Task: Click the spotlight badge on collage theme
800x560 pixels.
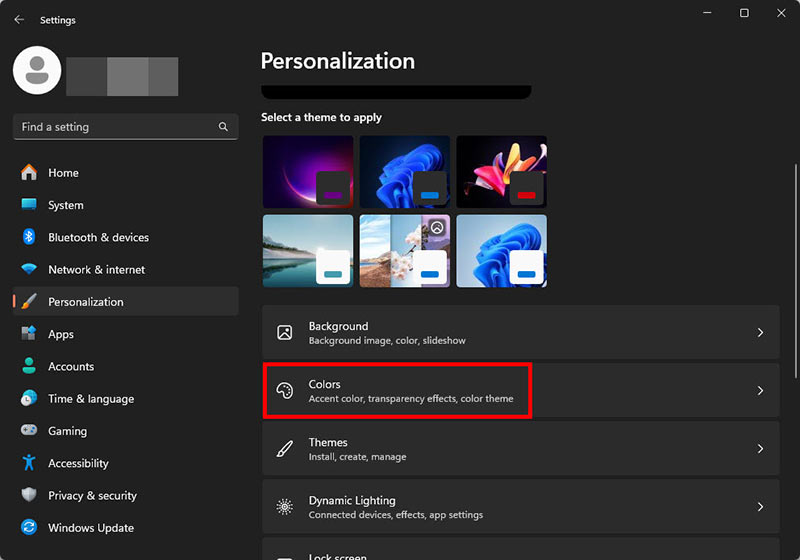Action: click(x=437, y=227)
